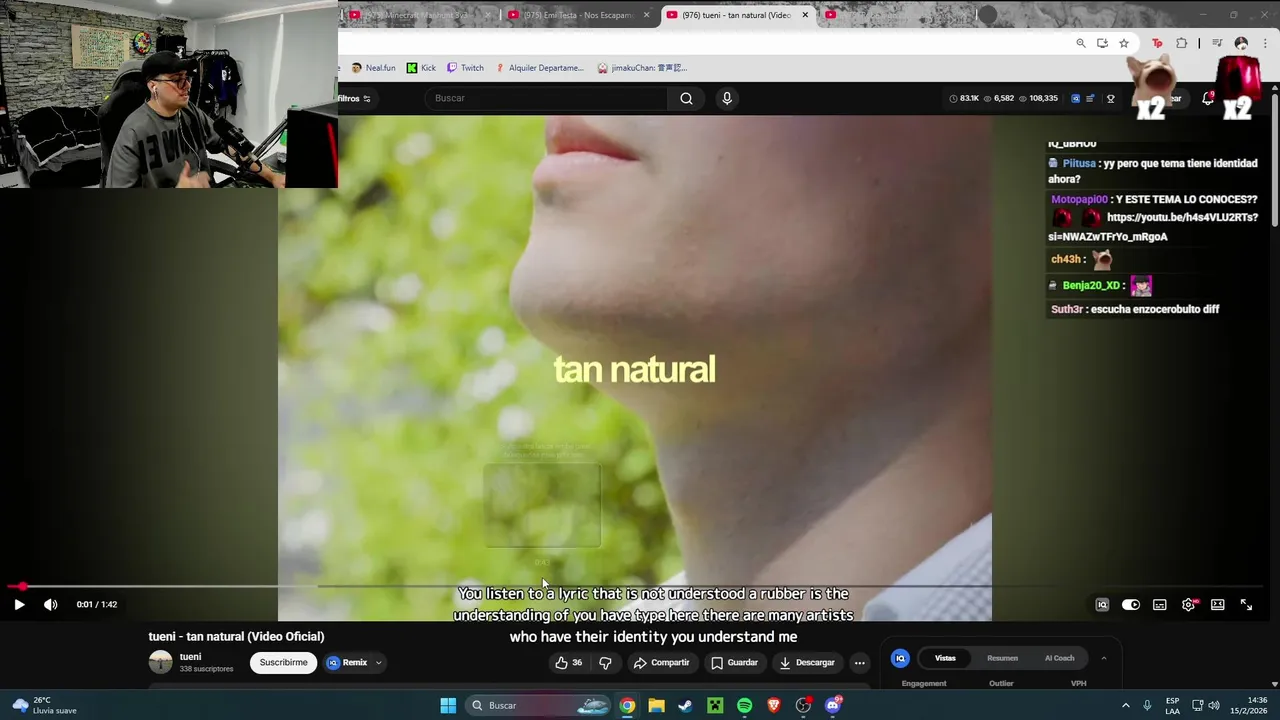Dislike the tan natural video
Image resolution: width=1280 pixels, height=720 pixels.
pos(605,663)
